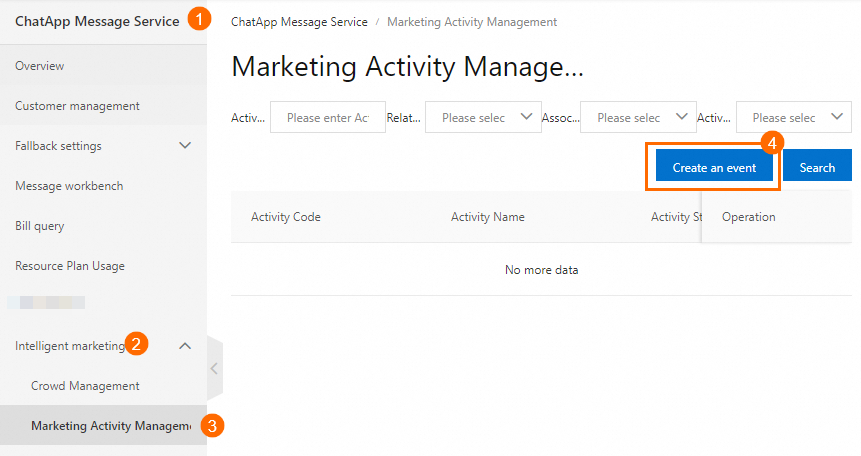Viewport: 861px width, 456px height.
Task: Open the last Activity dropdown filter
Action: click(x=794, y=118)
